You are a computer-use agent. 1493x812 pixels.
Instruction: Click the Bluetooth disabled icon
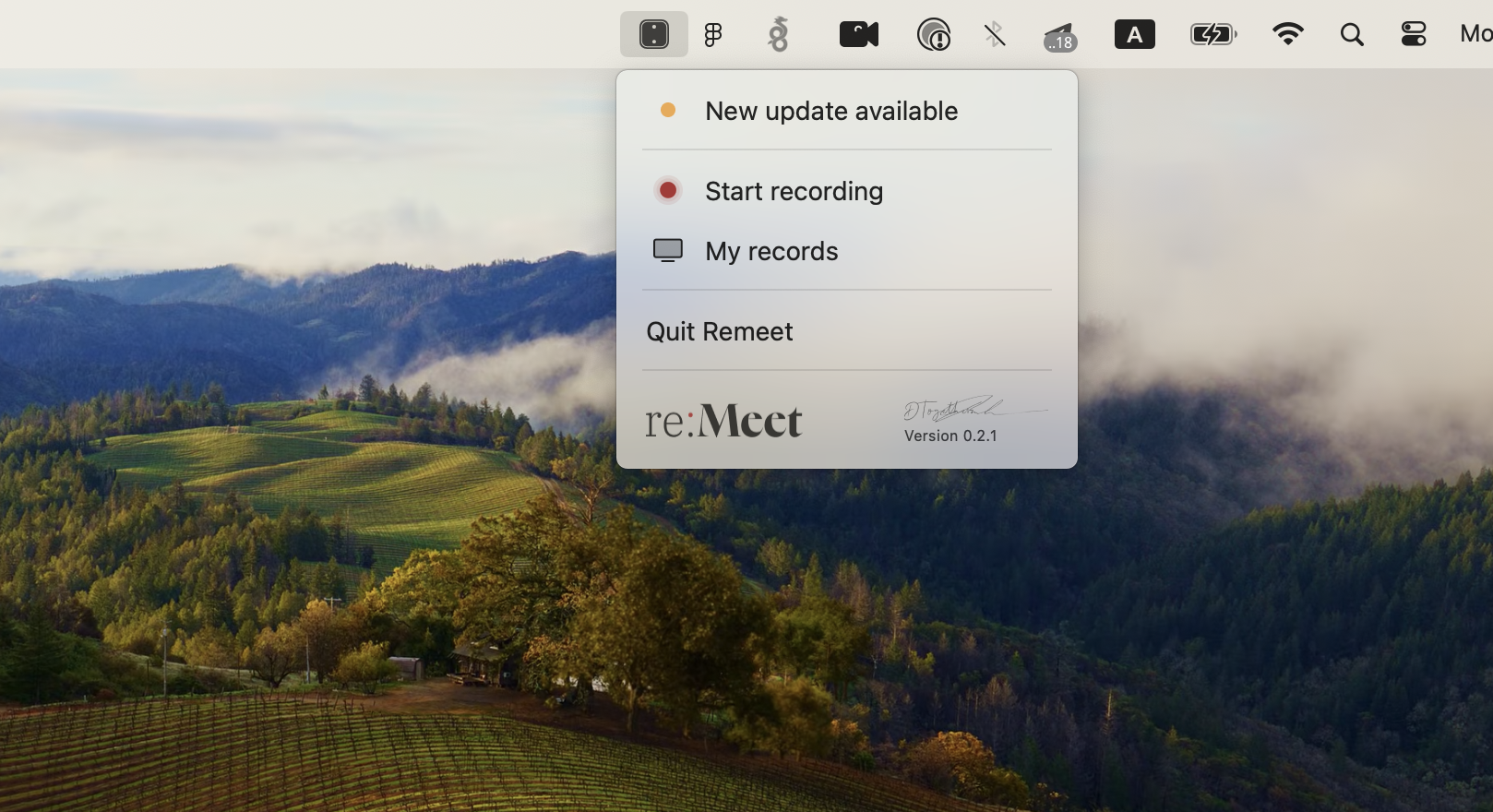tap(994, 35)
